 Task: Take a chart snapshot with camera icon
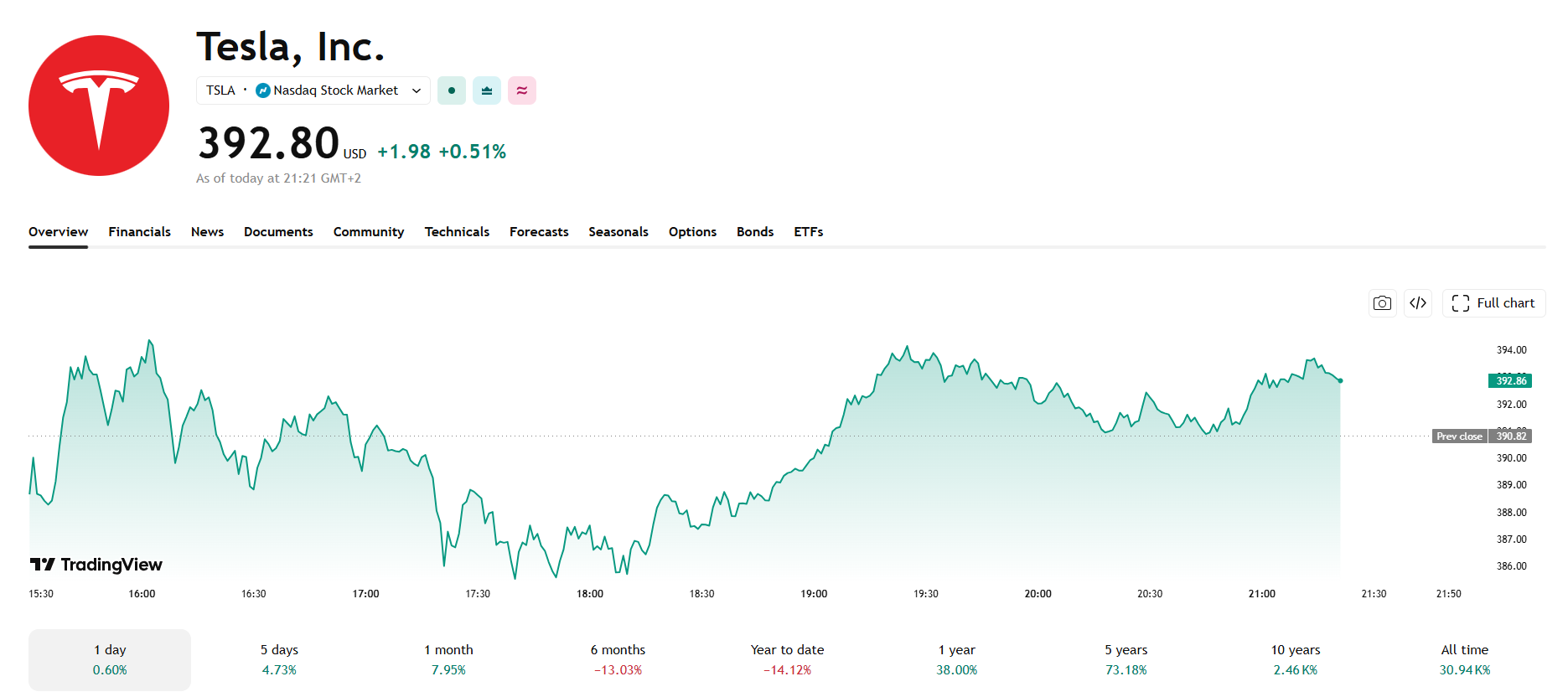coord(1383,303)
